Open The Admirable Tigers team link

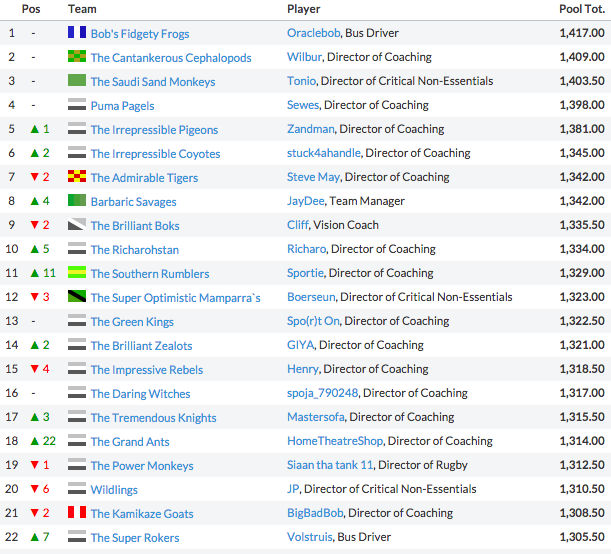click(145, 178)
